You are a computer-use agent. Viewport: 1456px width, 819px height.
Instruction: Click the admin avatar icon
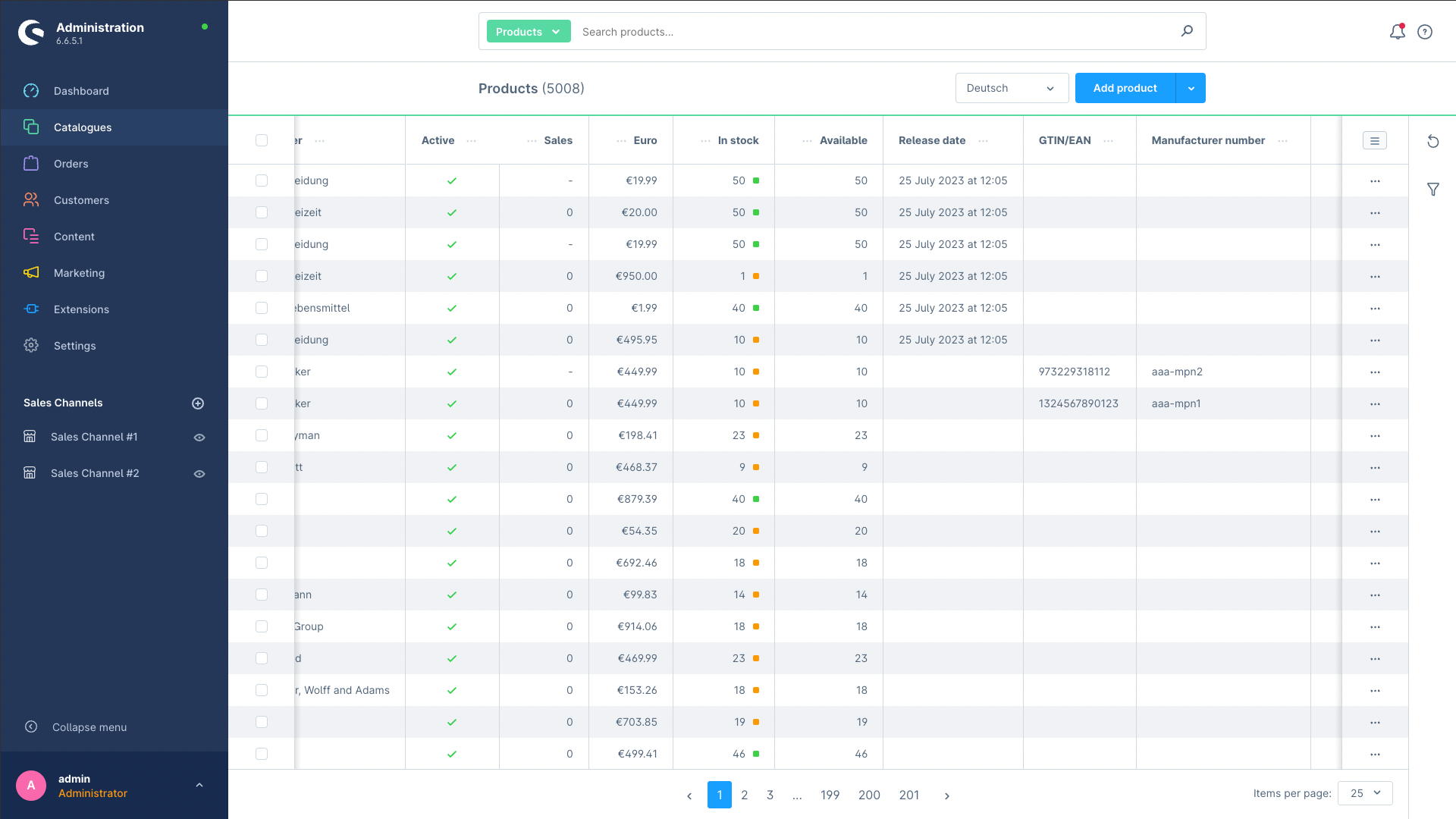point(31,786)
